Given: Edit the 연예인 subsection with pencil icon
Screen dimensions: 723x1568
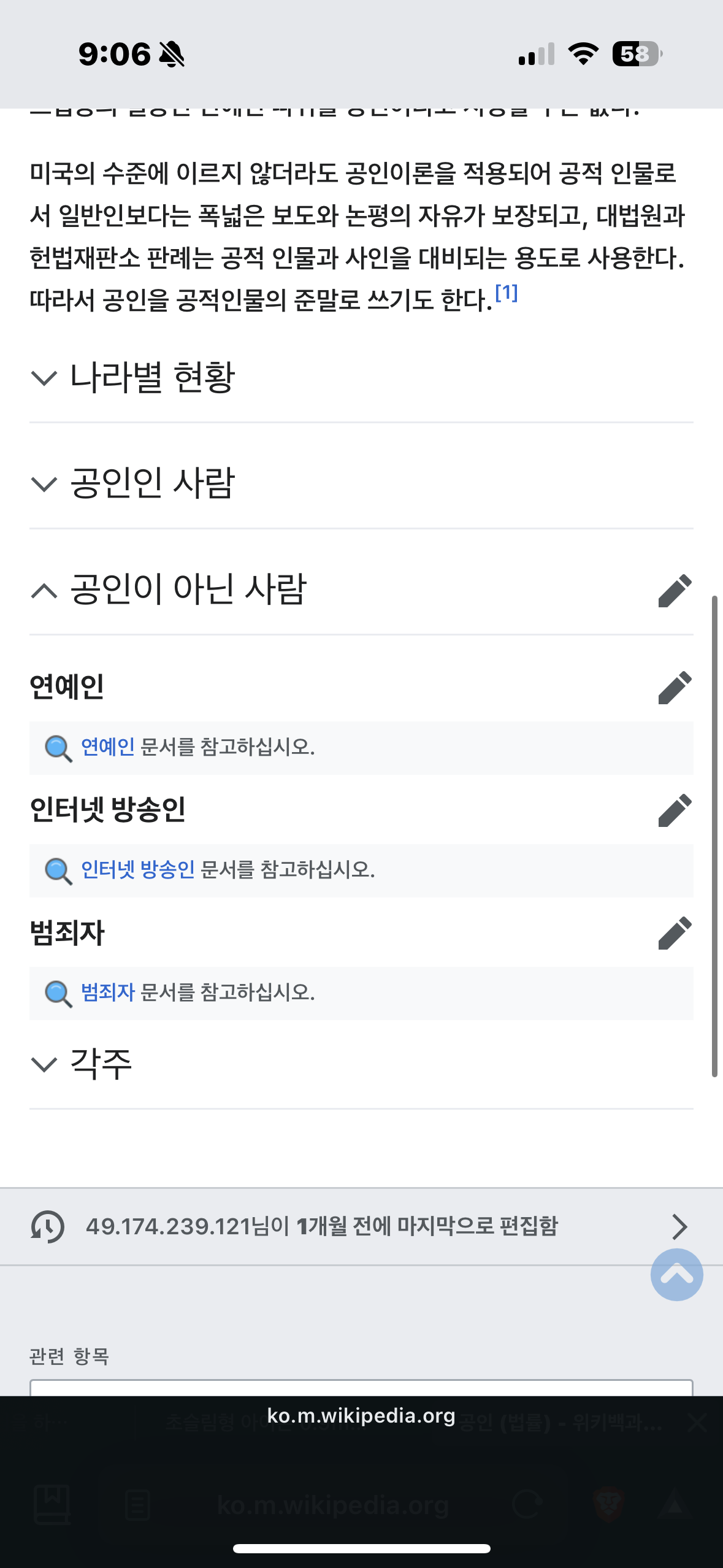Looking at the screenshot, I should pos(675,687).
